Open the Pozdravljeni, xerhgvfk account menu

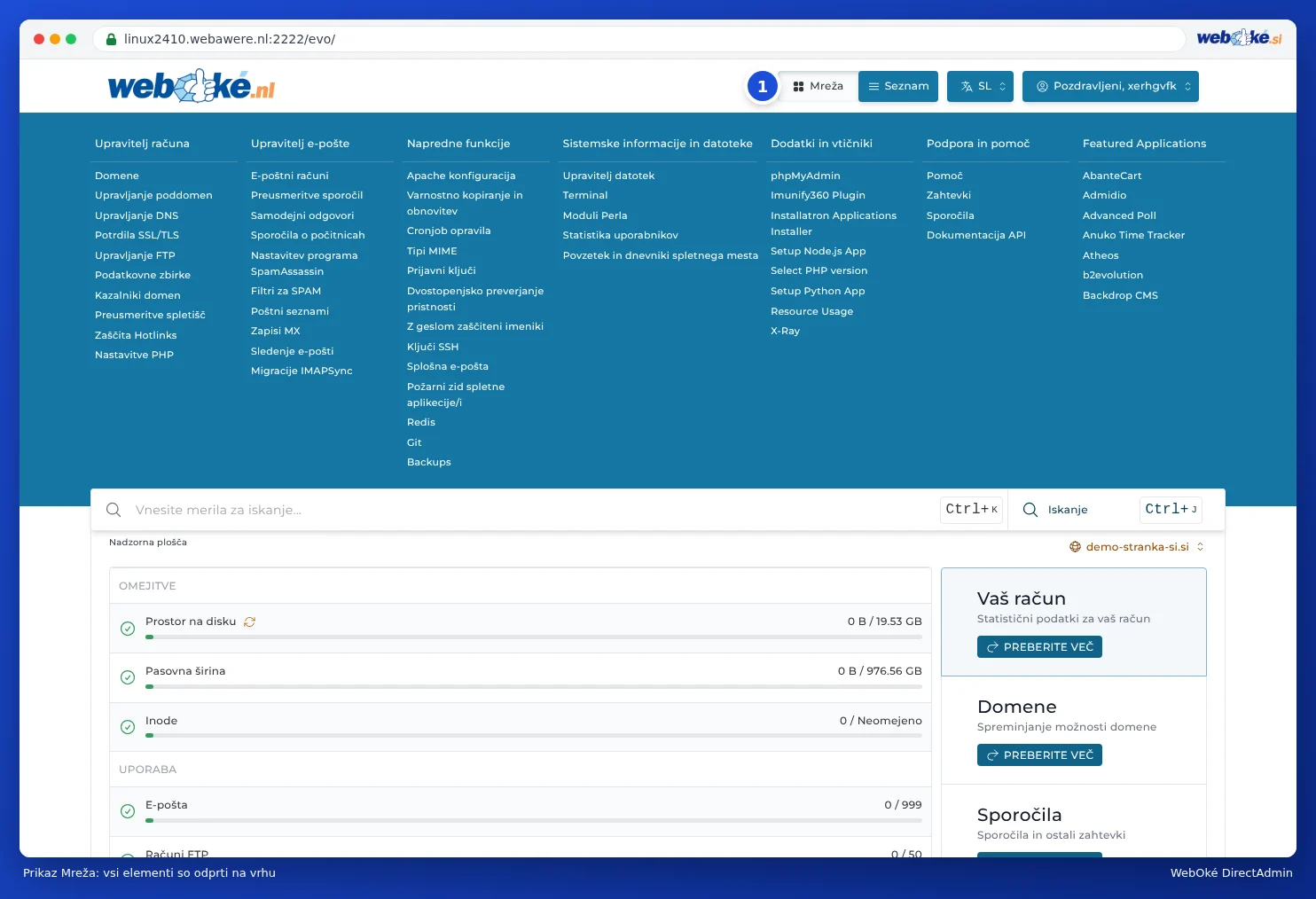tap(1110, 86)
